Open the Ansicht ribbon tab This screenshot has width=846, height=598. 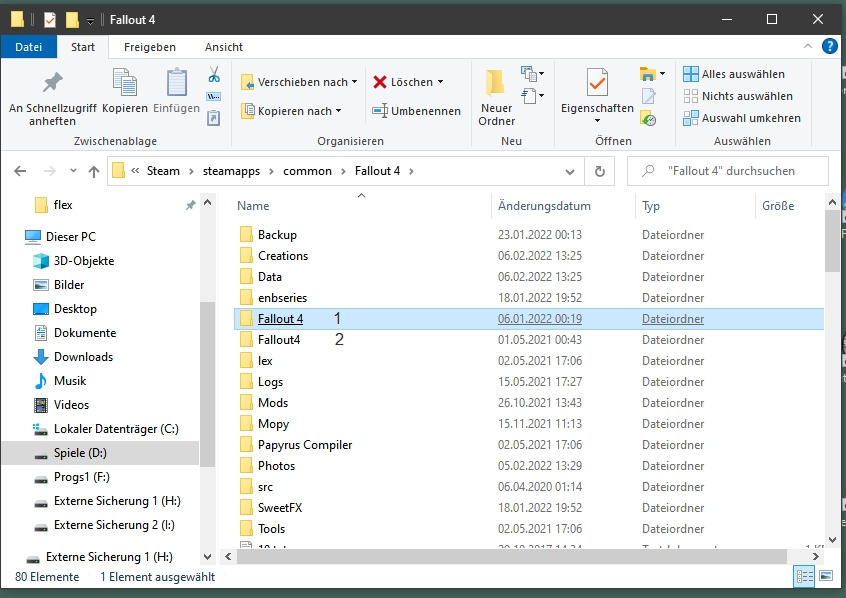coord(223,47)
